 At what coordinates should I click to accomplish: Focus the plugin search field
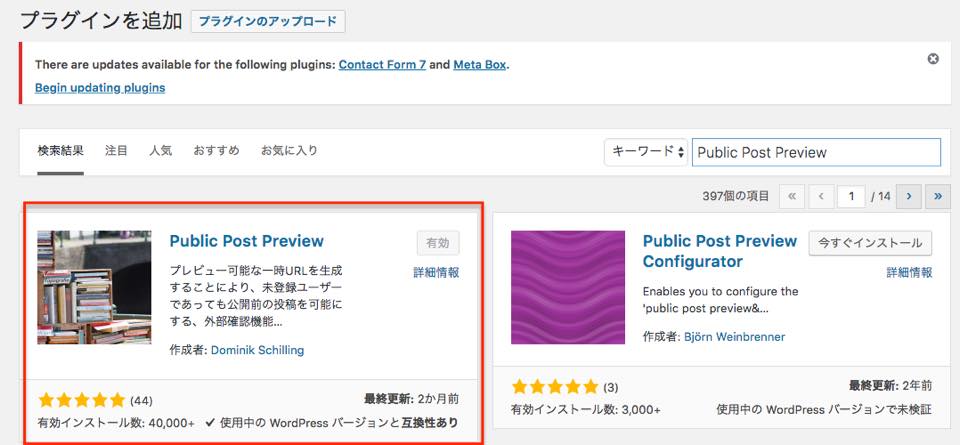click(x=816, y=152)
